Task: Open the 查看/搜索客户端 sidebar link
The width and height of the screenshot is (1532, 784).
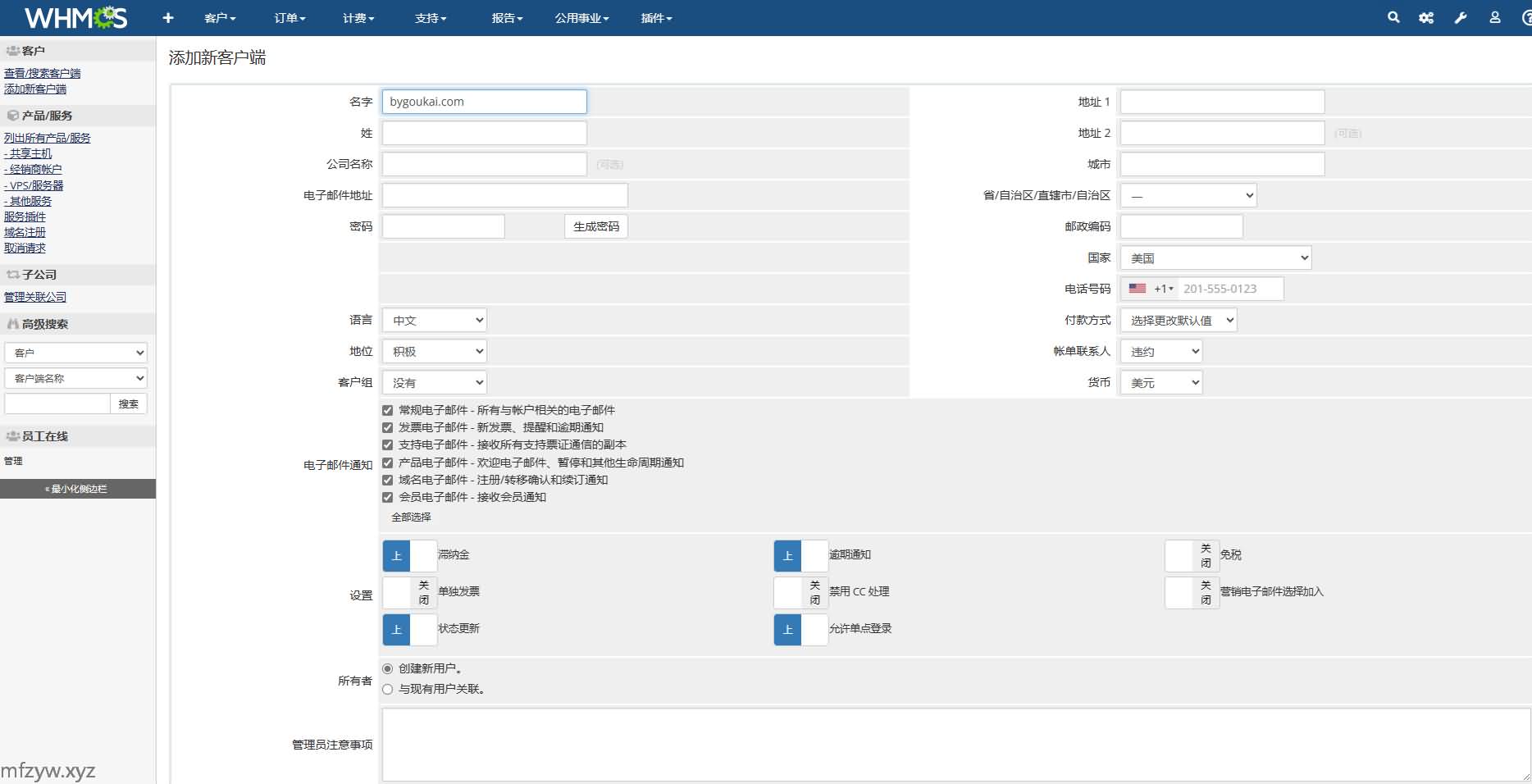Action: pyautogui.click(x=43, y=73)
